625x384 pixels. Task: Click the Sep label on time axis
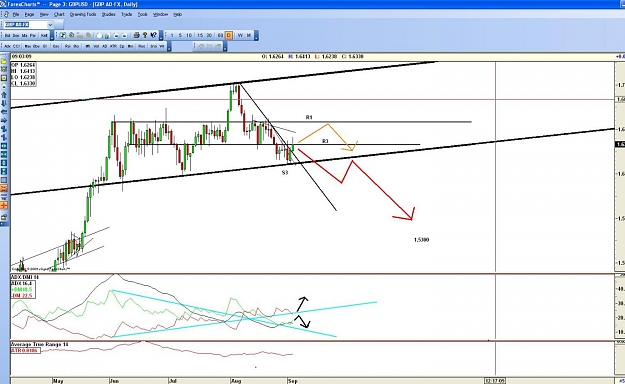coord(293,381)
